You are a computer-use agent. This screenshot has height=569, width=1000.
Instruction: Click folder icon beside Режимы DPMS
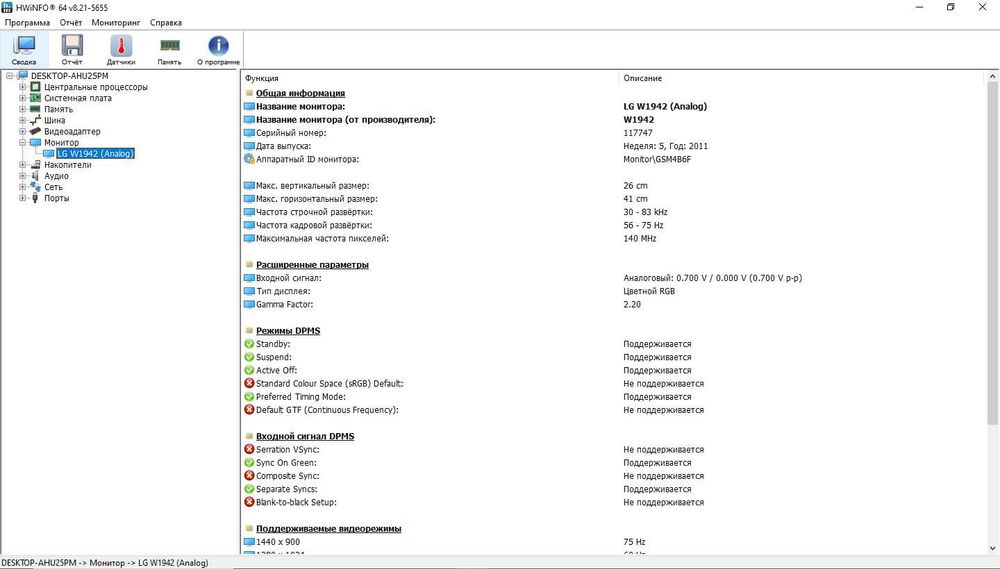coord(249,330)
